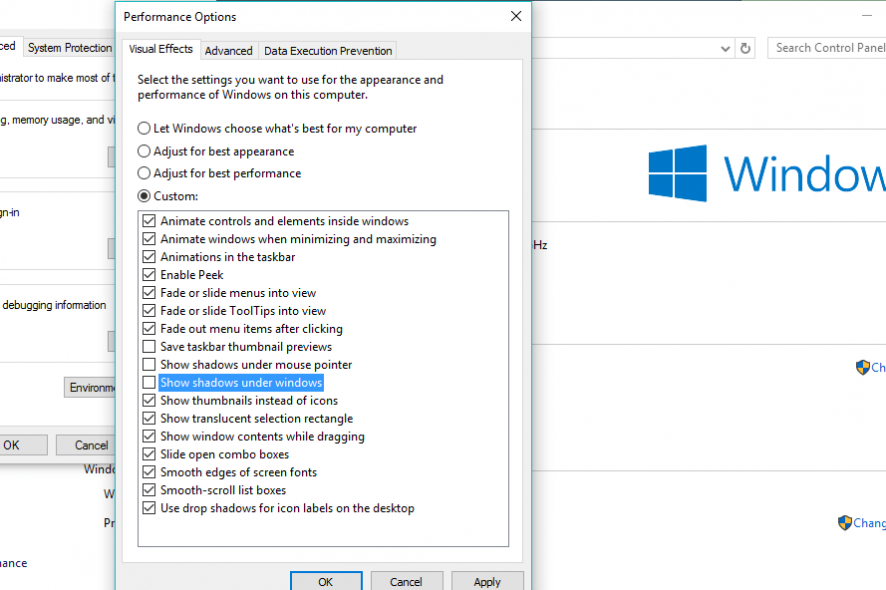Uncheck Use drop shadows for icon labels

click(149, 508)
